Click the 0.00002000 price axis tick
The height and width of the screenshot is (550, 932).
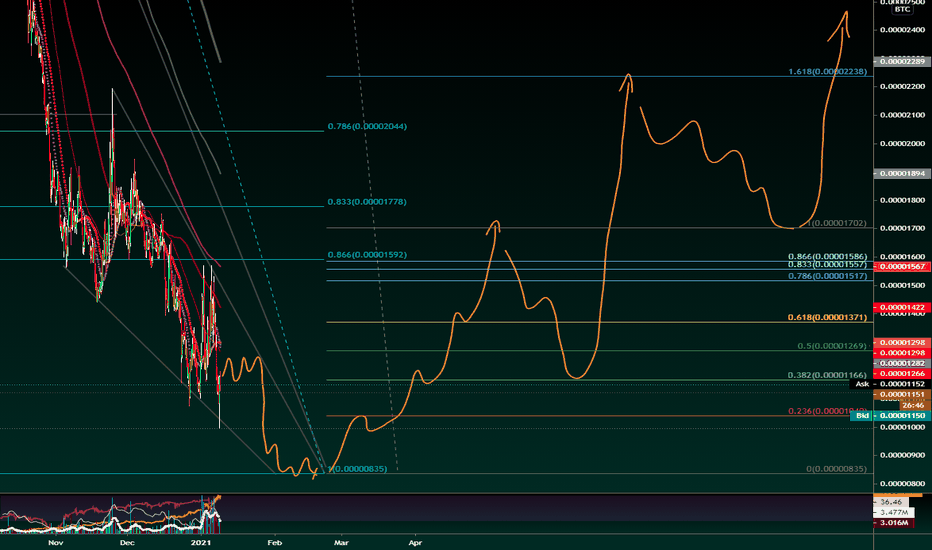pyautogui.click(x=902, y=144)
